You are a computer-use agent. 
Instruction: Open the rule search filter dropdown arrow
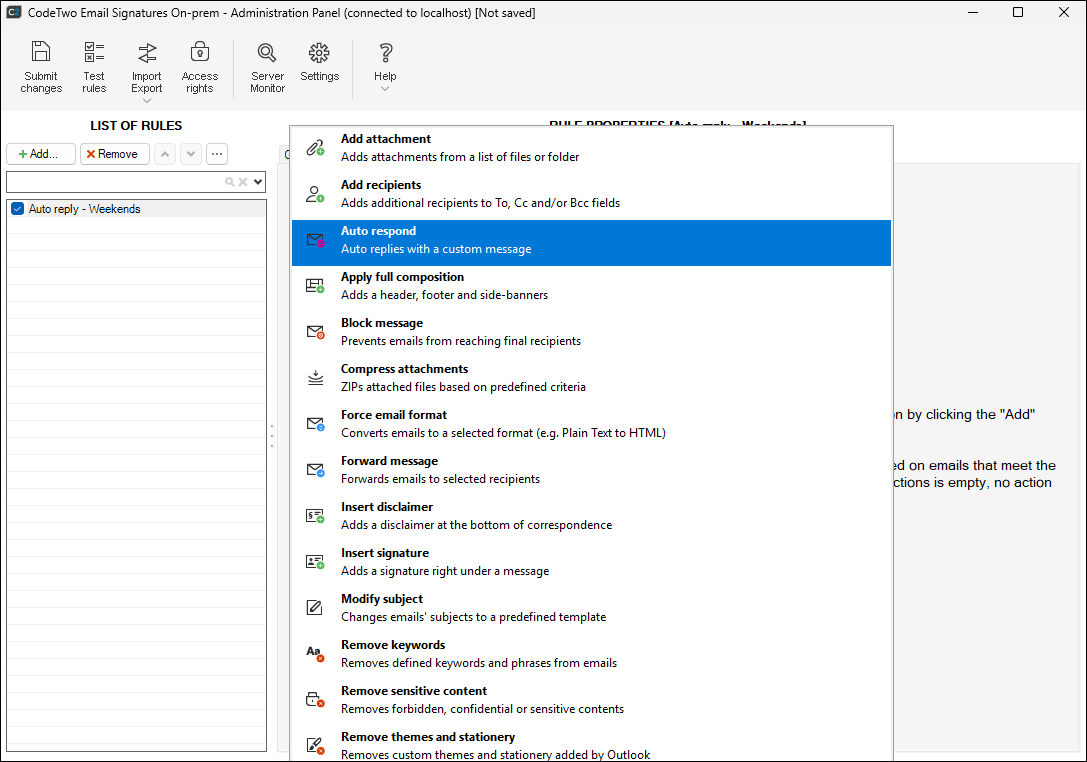point(258,182)
